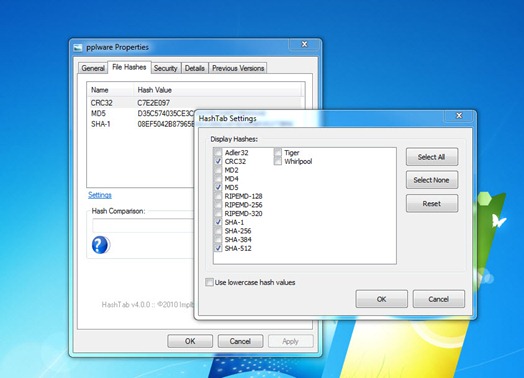Enable the MD4 hash checkbox

[x=218, y=179]
